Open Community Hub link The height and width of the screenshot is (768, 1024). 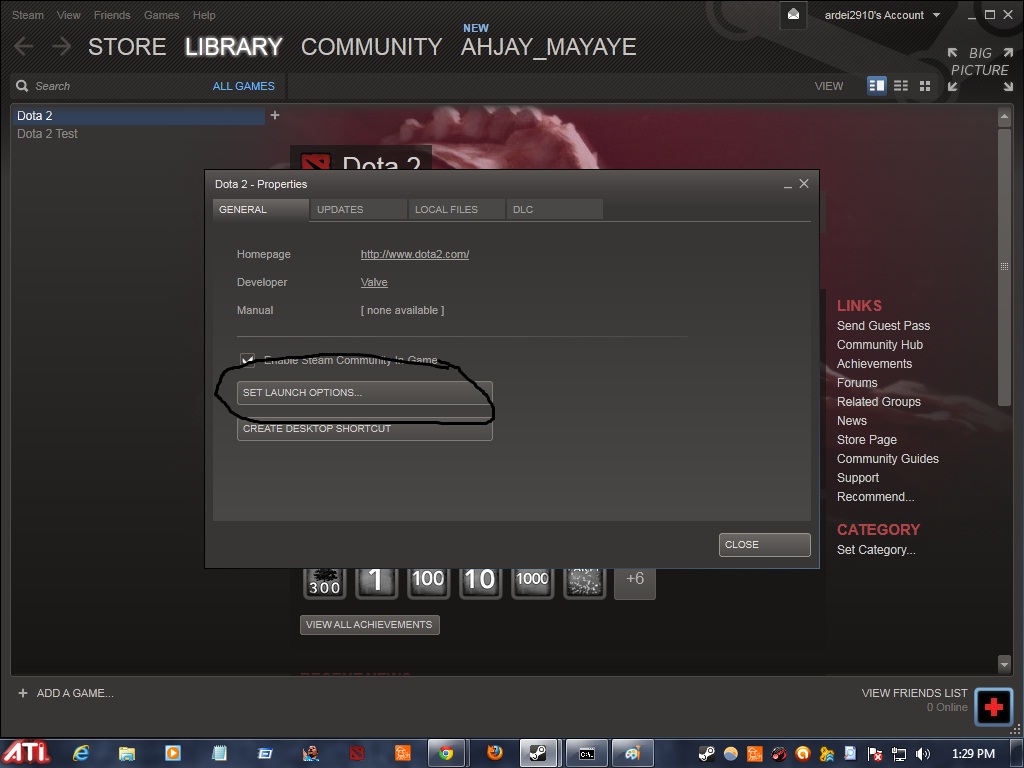pos(879,344)
